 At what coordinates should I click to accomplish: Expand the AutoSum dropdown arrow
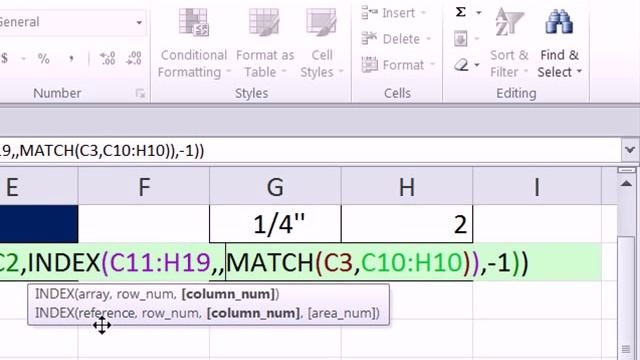click(479, 13)
